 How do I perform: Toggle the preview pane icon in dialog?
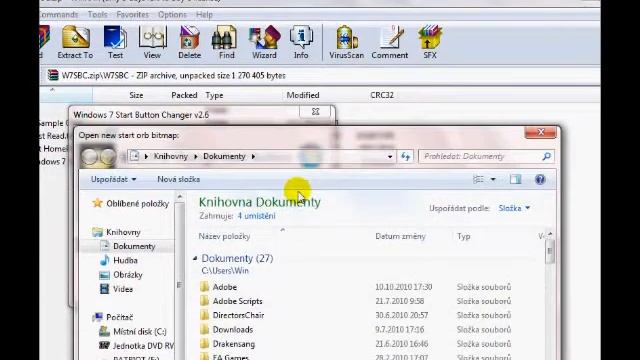pyautogui.click(x=516, y=179)
